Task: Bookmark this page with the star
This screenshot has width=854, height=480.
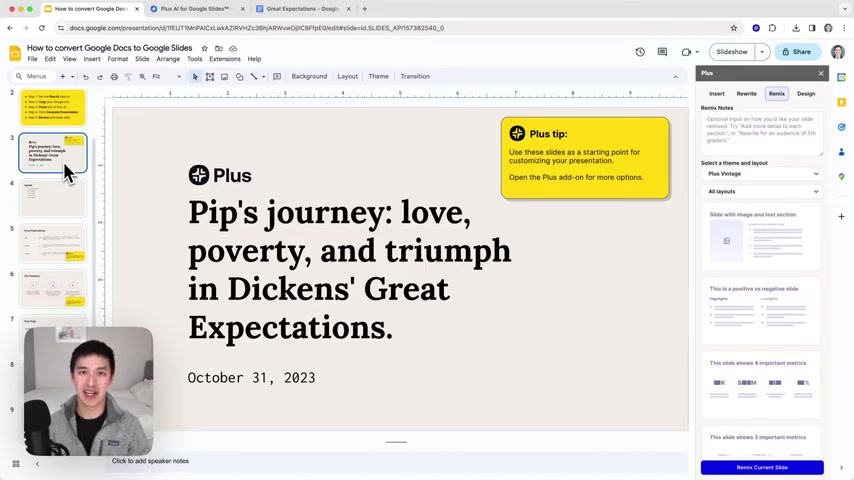Action: [734, 28]
